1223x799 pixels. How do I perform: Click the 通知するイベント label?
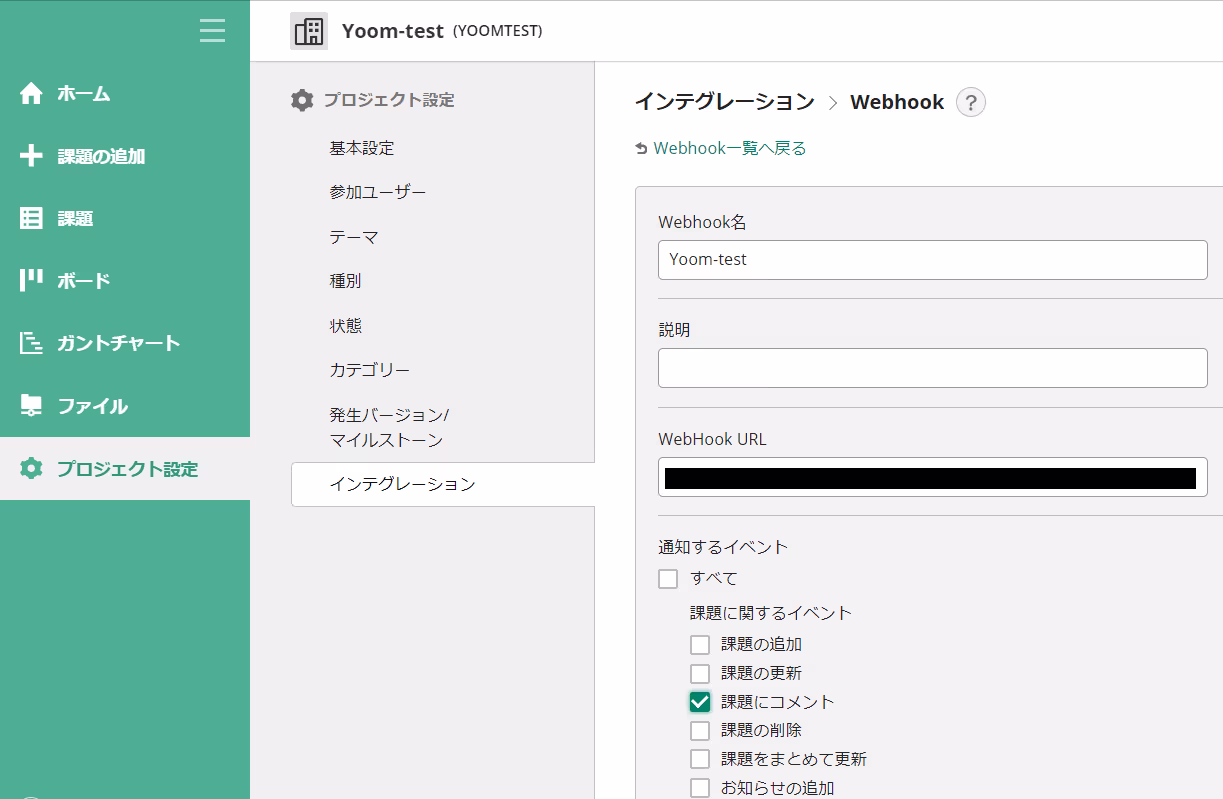[723, 547]
